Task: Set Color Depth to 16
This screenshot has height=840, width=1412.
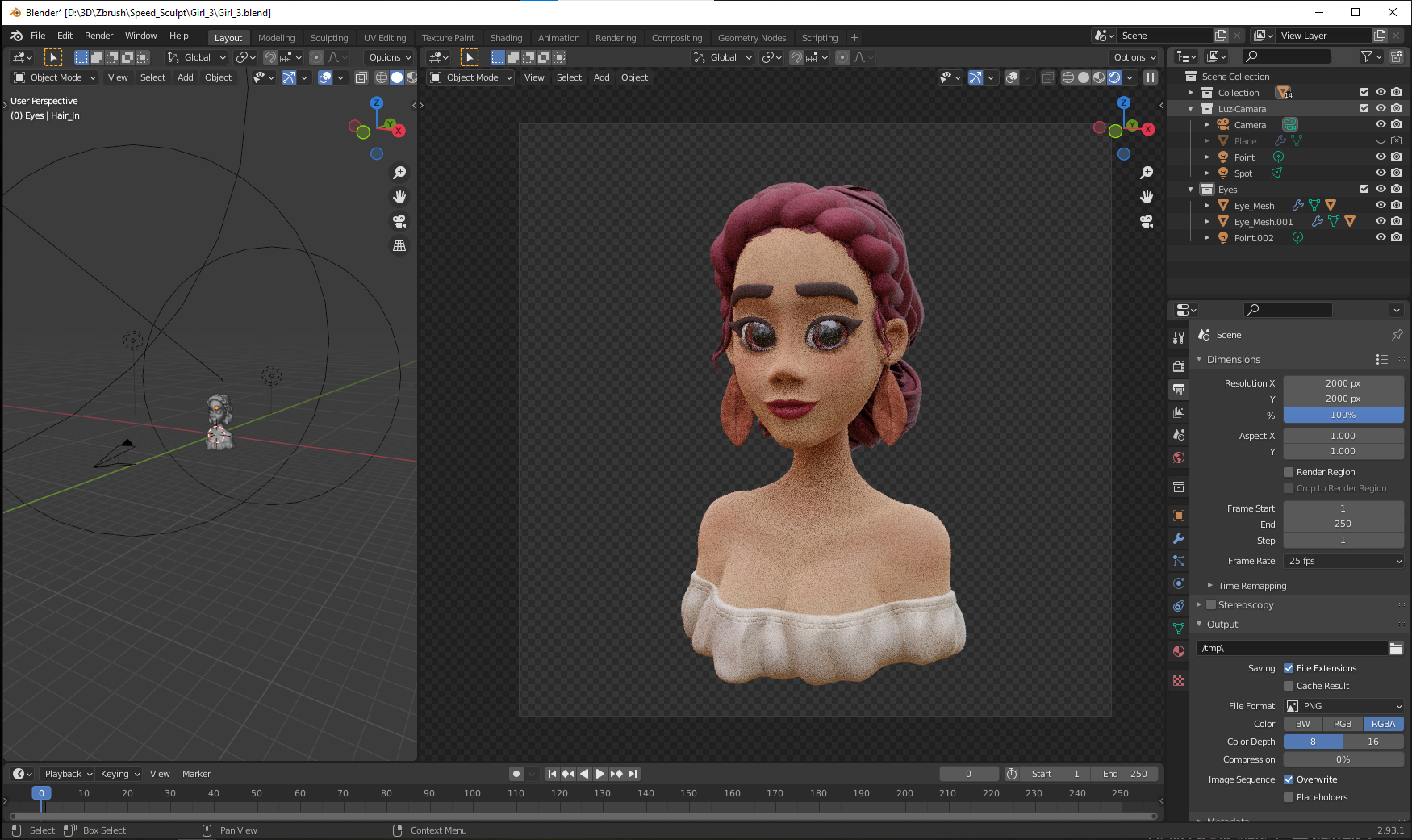Action: (x=1373, y=742)
